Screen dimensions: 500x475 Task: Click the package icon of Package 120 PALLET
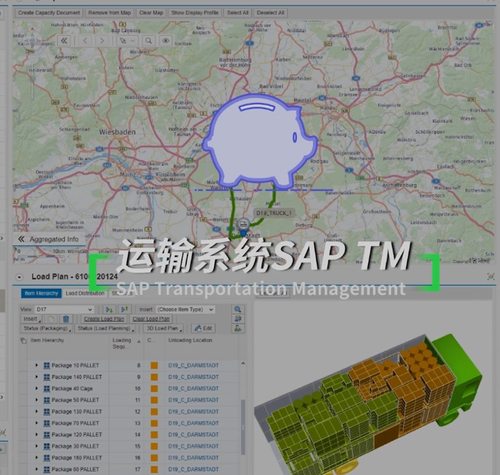click(x=47, y=435)
